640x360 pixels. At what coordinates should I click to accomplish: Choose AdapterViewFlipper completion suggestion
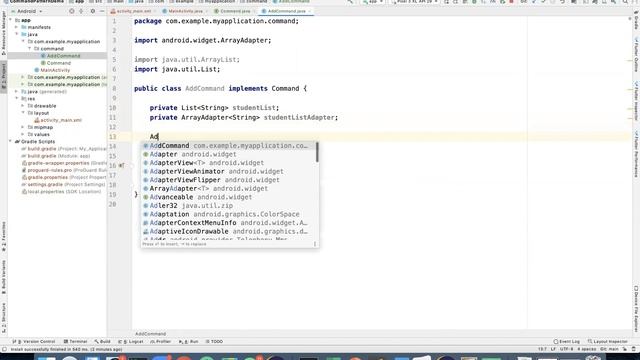[x=229, y=180]
